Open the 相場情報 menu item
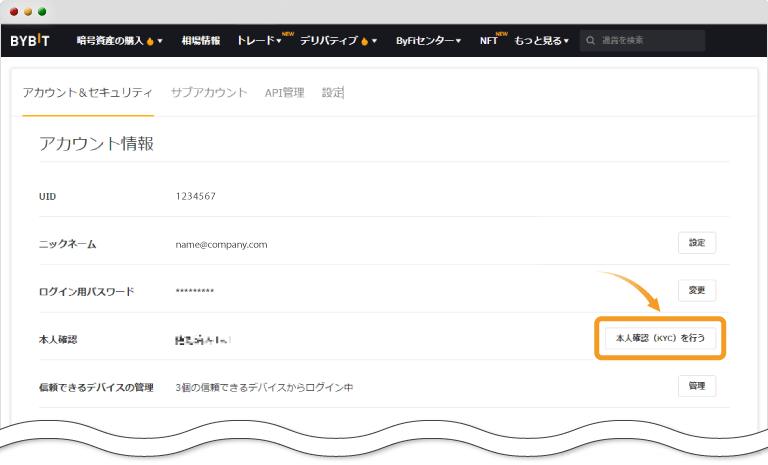768x465 pixels. [x=201, y=41]
